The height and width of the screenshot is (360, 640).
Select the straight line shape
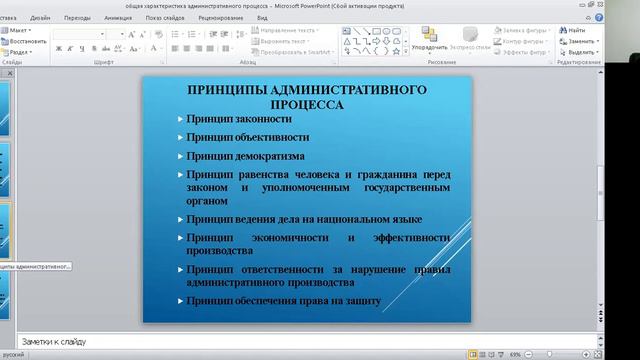[x=357, y=31]
